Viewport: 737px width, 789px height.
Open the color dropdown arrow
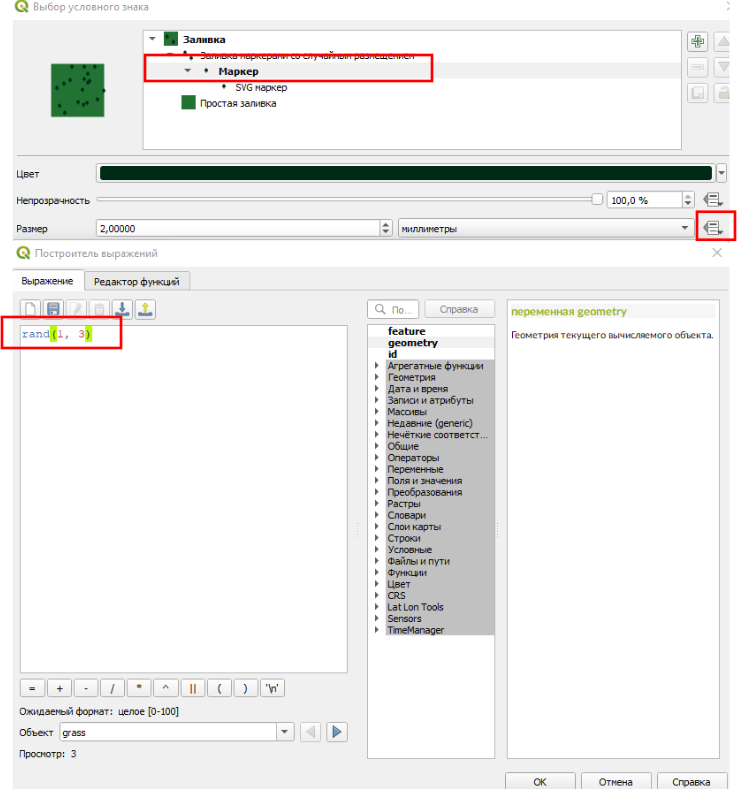(721, 173)
